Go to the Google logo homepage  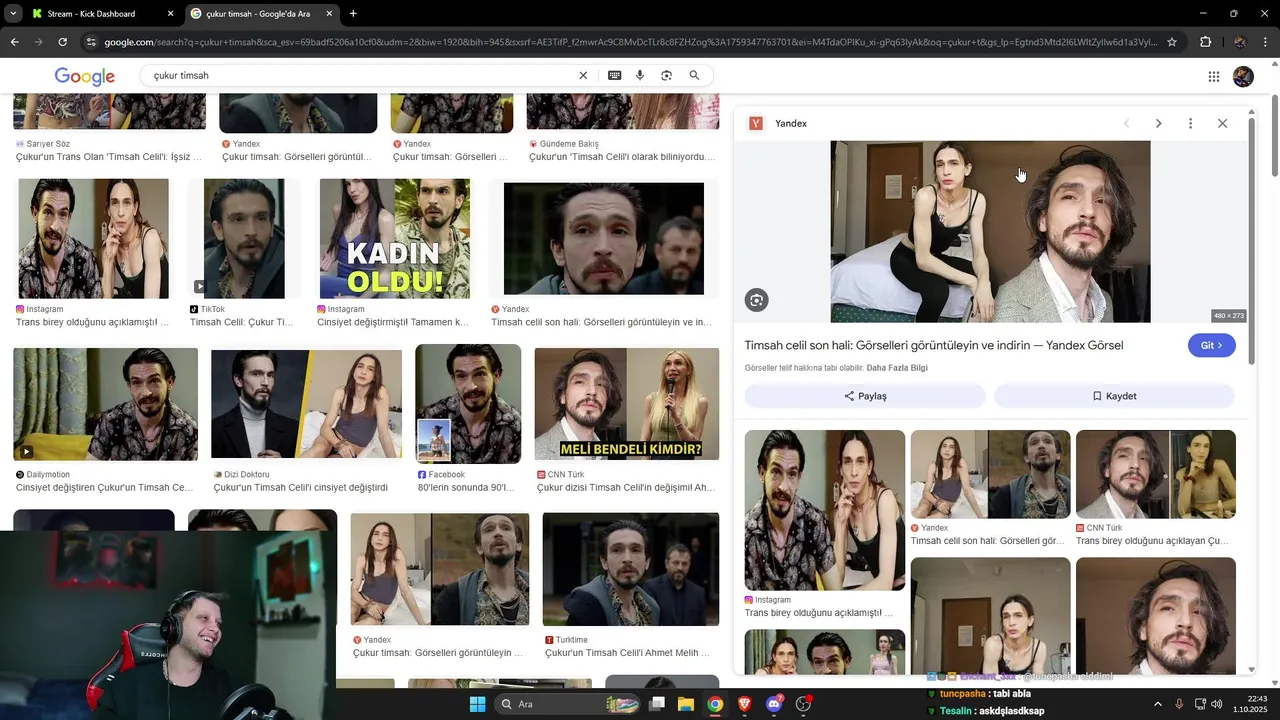coord(85,77)
